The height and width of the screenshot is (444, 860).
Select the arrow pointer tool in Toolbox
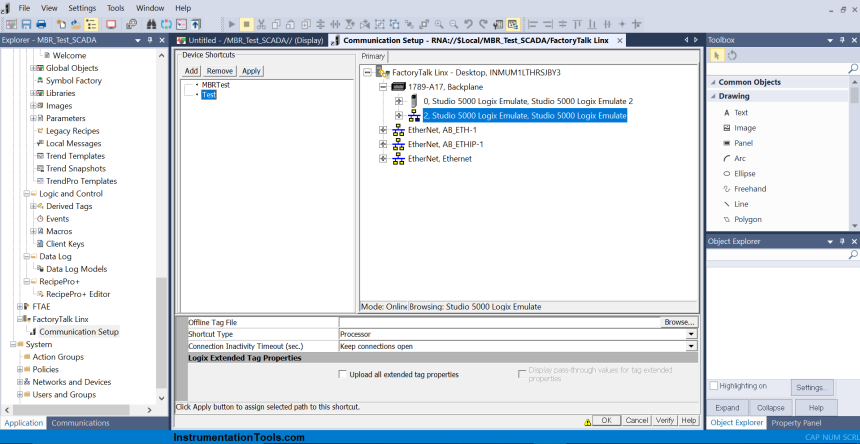716,55
